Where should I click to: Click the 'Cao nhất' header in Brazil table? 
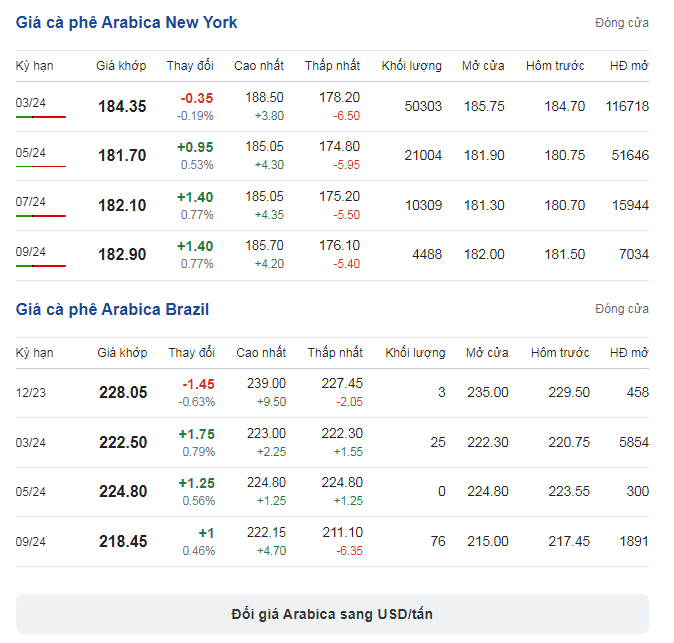(x=261, y=353)
